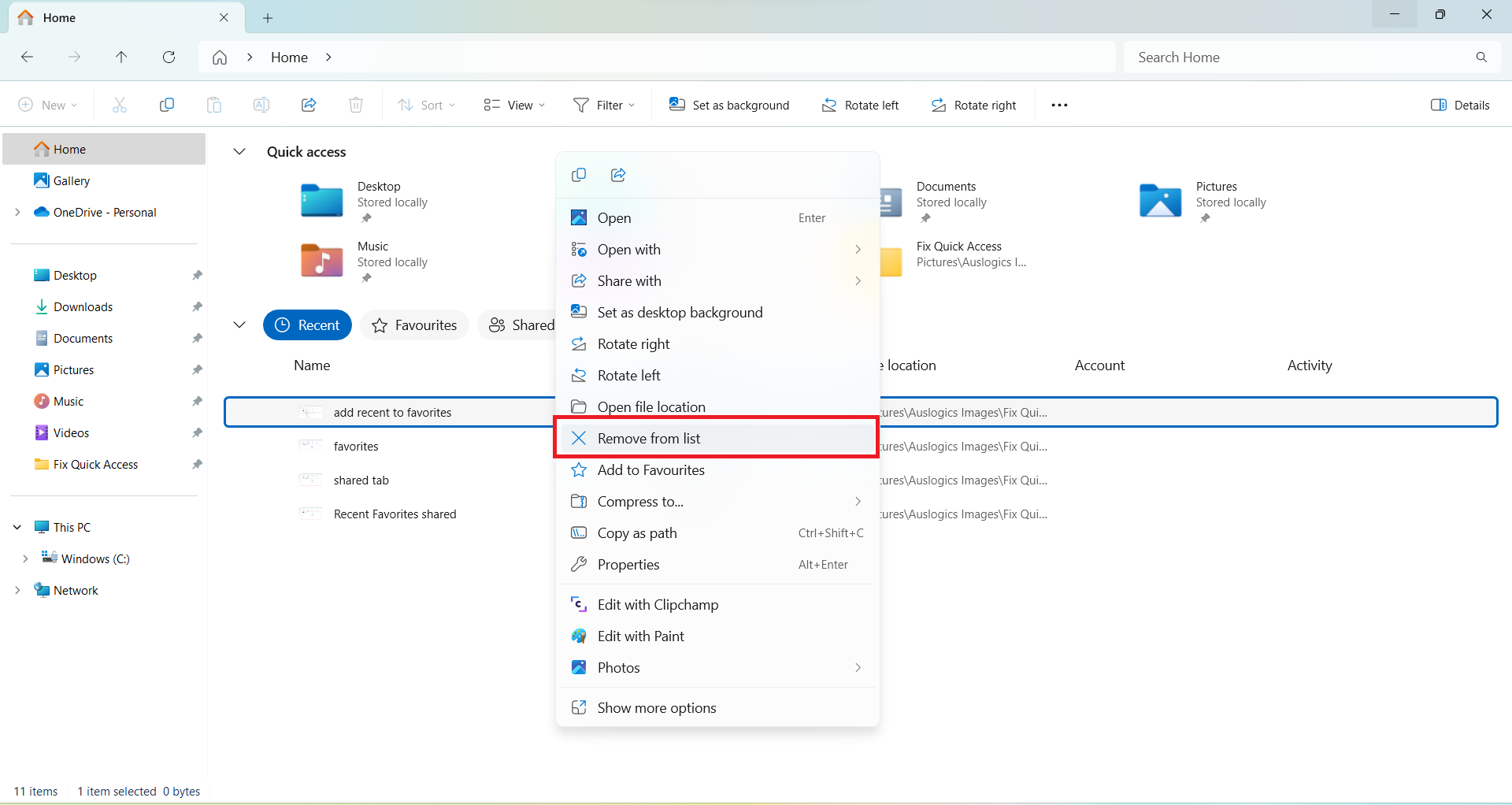Share the file via the context menu share icon

tap(618, 175)
